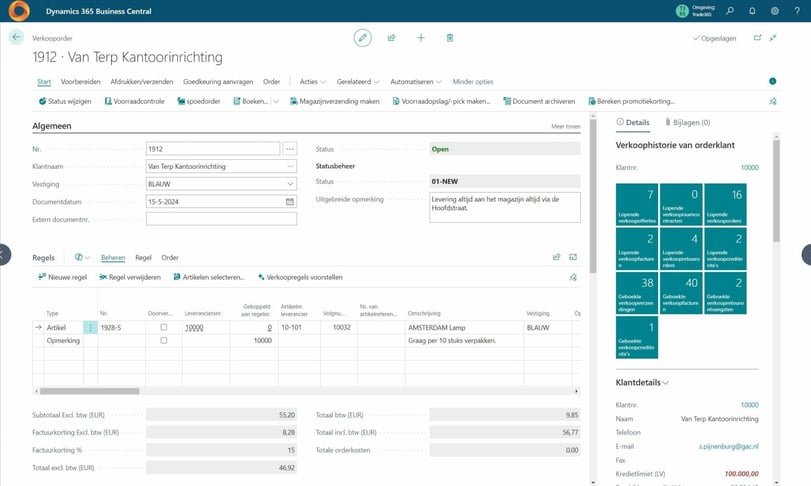Switch to Bijlagen (0) tab
This screenshot has height=486, width=811.
pyautogui.click(x=687, y=123)
